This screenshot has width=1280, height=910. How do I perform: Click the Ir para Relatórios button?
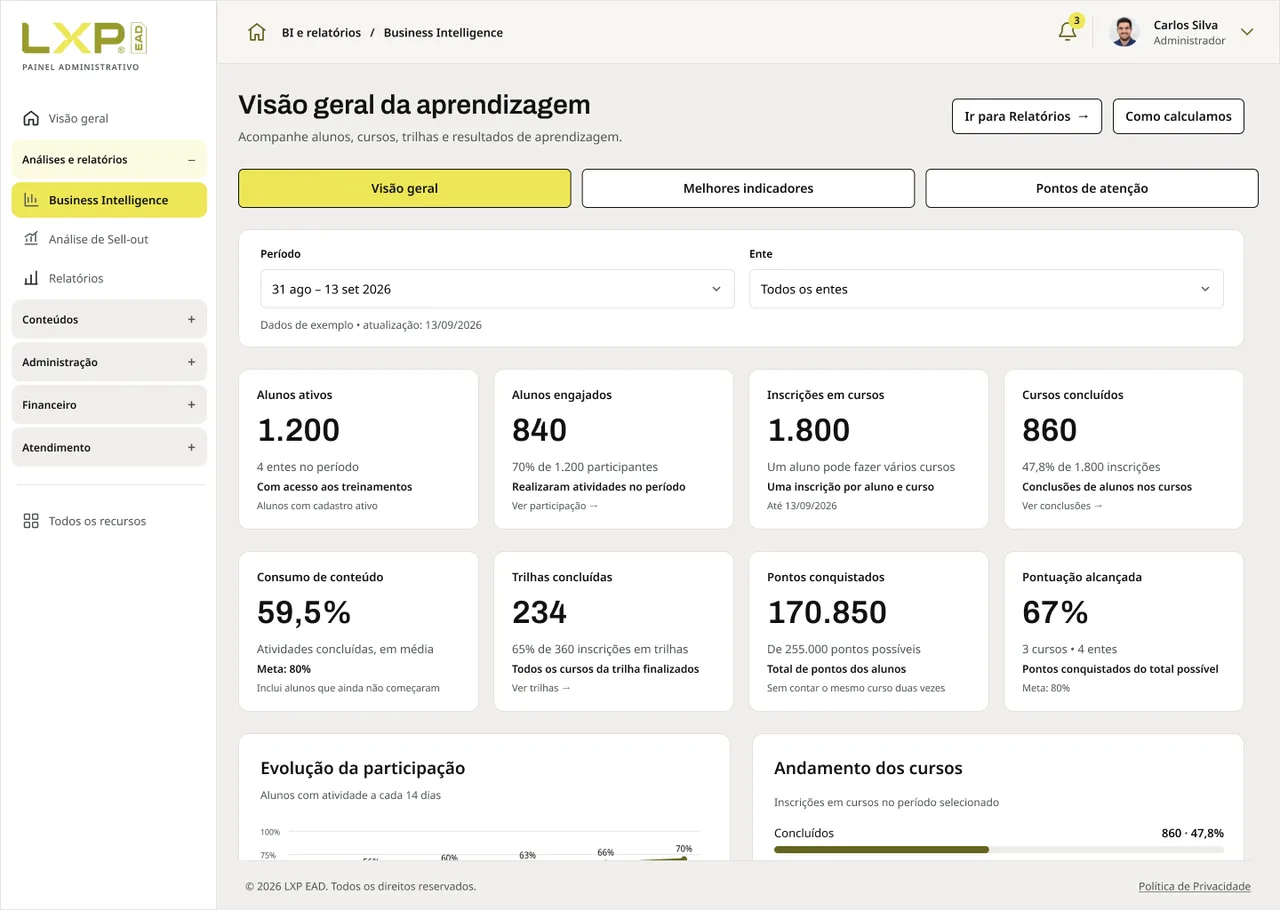[1027, 116]
